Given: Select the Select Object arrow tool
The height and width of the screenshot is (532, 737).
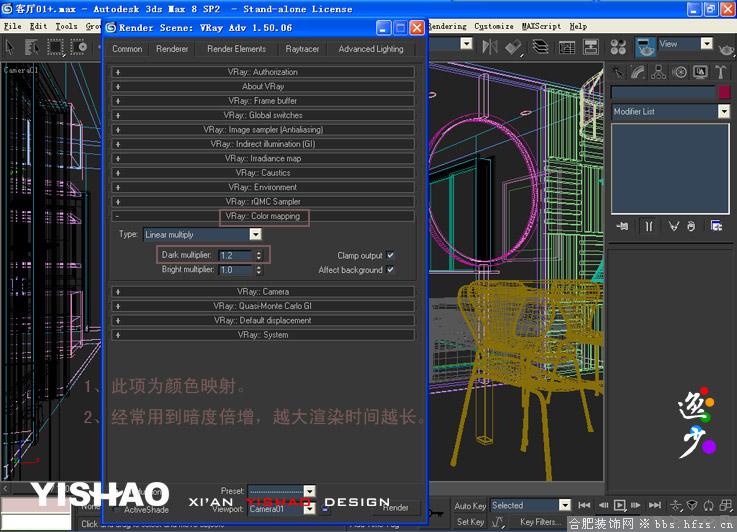Looking at the screenshot, I should tap(10, 47).
